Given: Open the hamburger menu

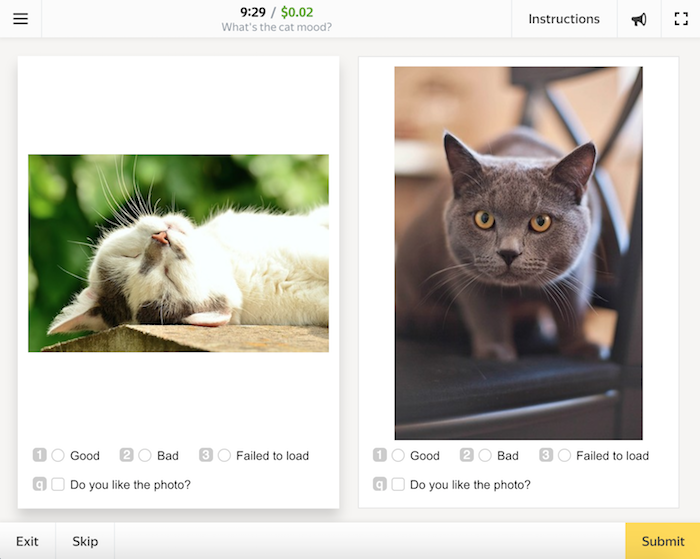Looking at the screenshot, I should point(21,19).
